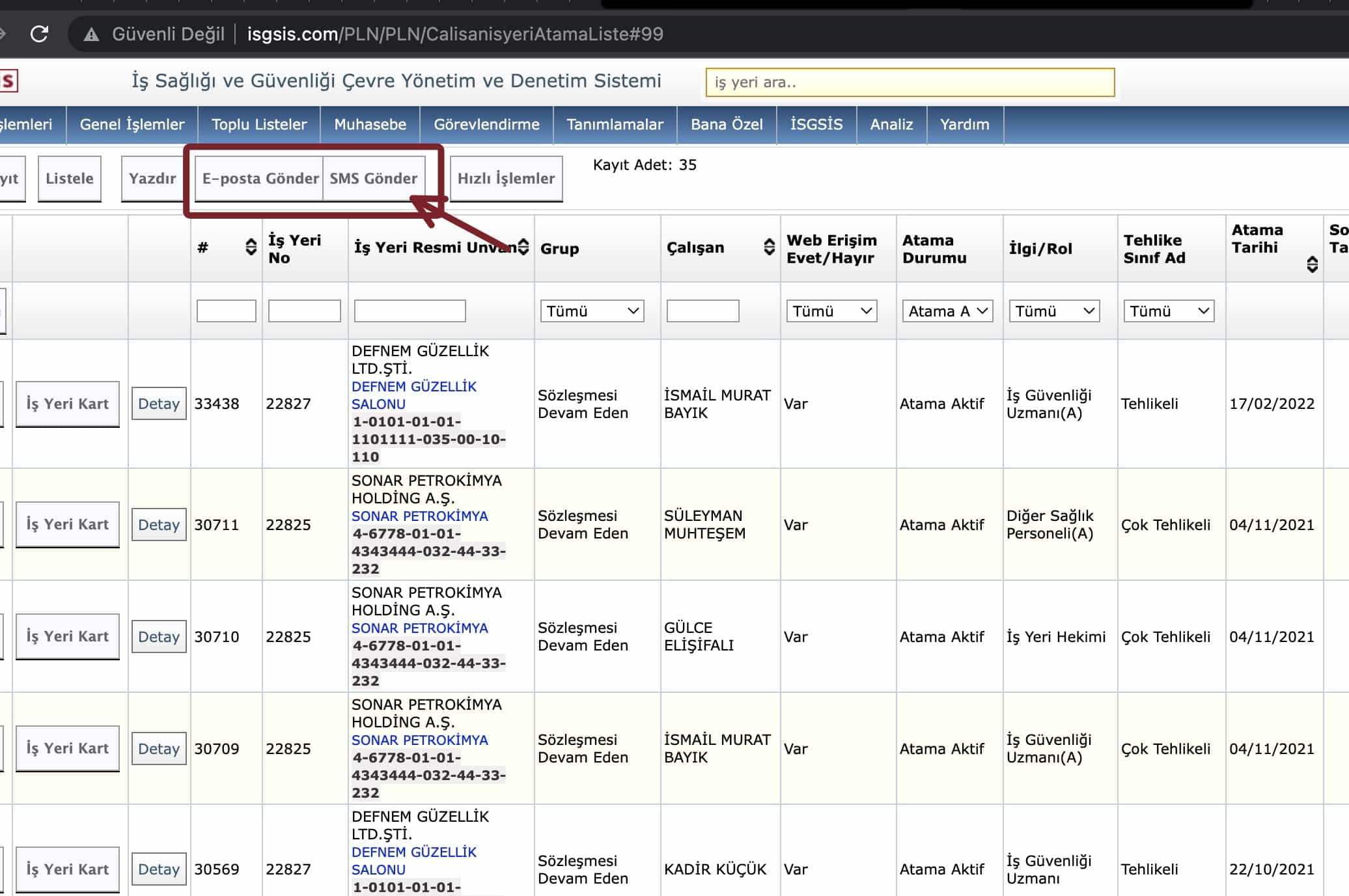Screen dimensions: 1349x896
Task: Expand the Tehlike Sınıf Ad dropdown
Action: 1169,311
